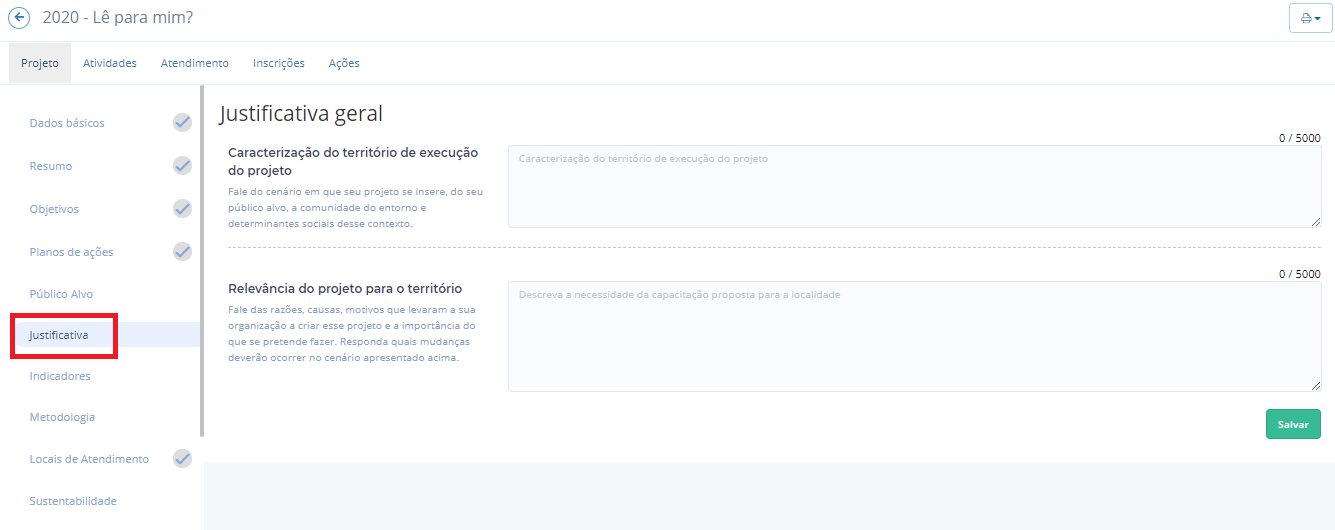
Task: Click checkmark icon next to Resumo
Action: coord(182,166)
